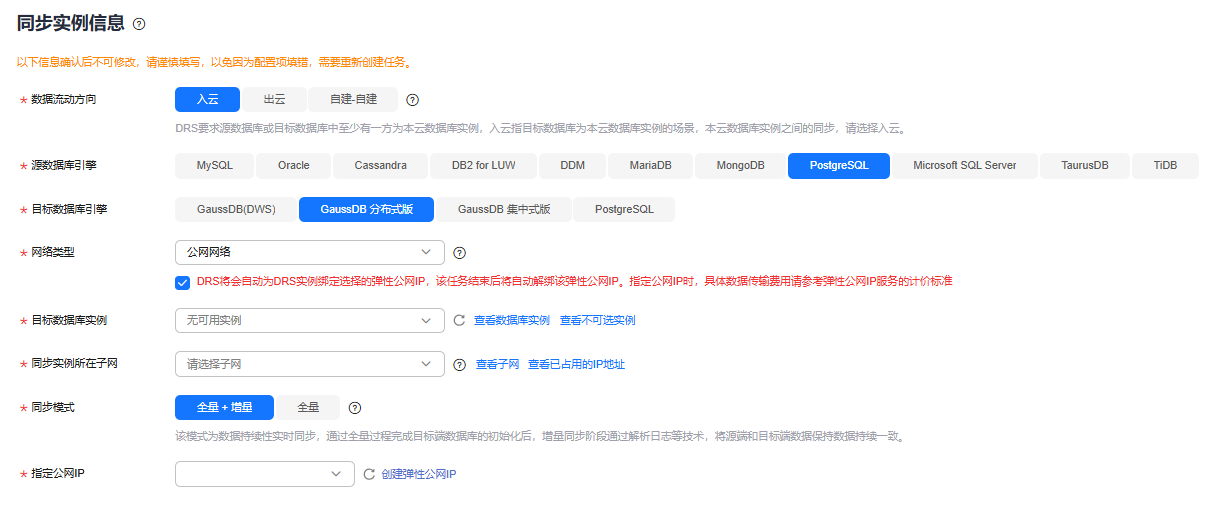This screenshot has height=510, width=1214.
Task: Select 出云 data flow direction
Action: pos(274,99)
